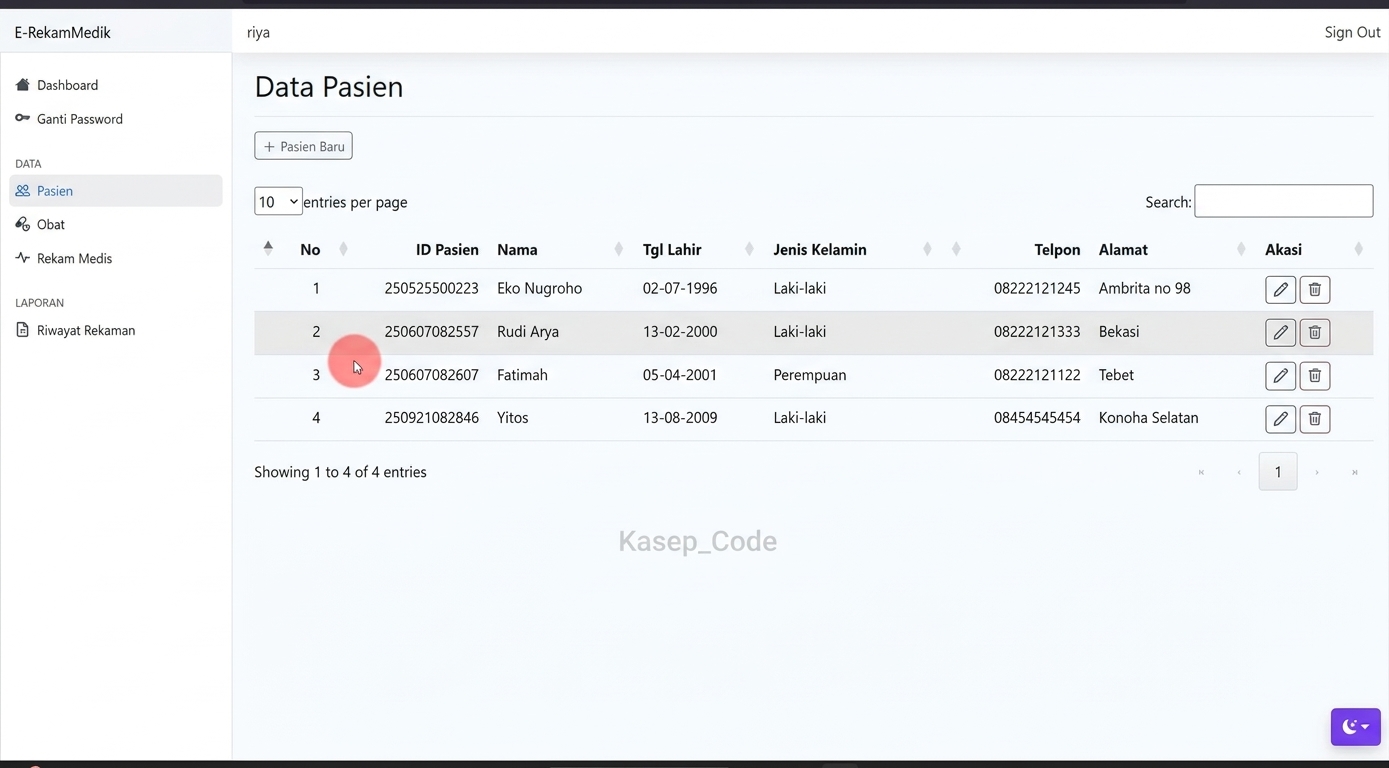Go to Ganti Password page
This screenshot has width=1389, height=768.
point(116,119)
